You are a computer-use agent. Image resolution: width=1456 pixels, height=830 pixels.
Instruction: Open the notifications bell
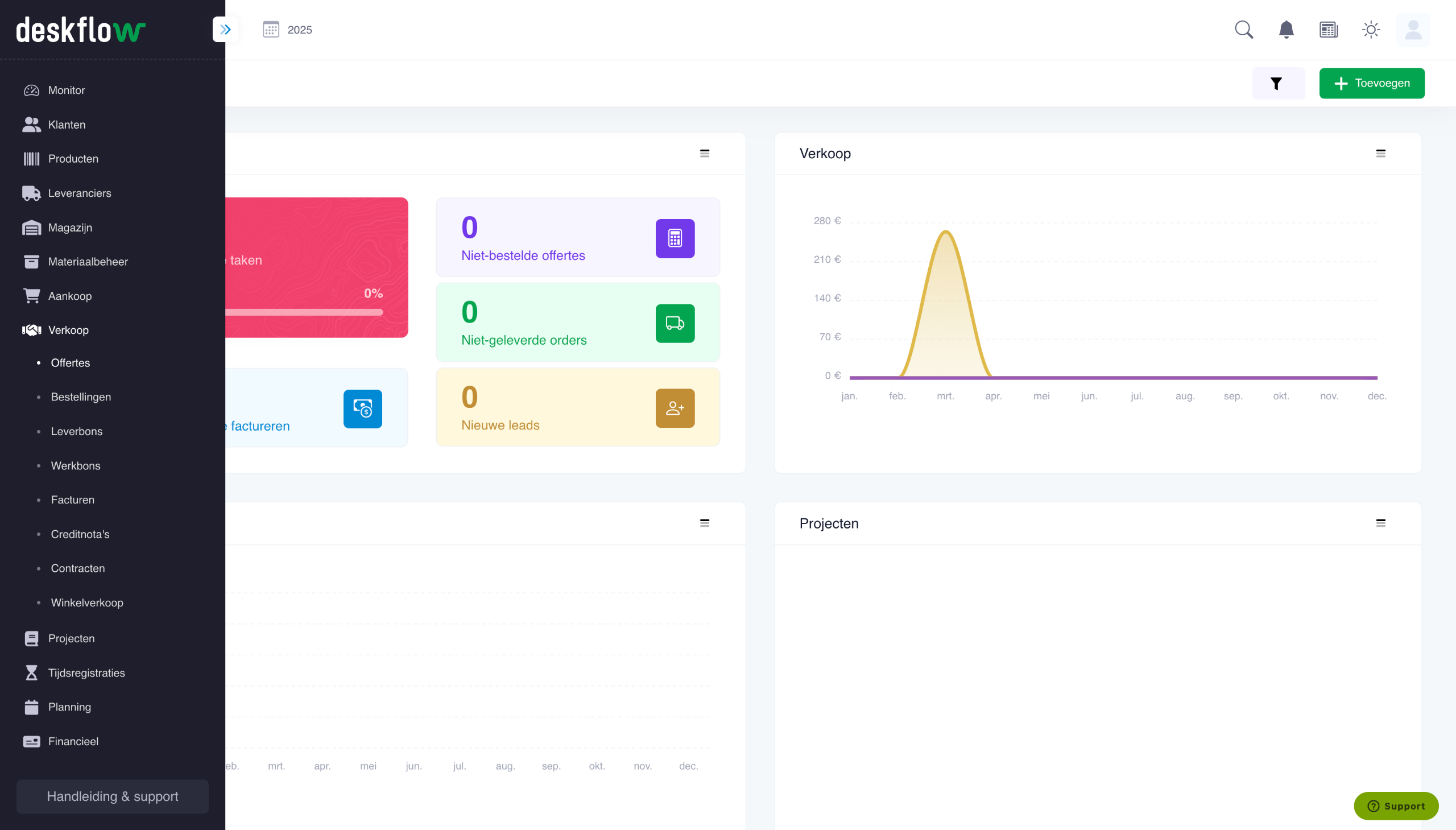[x=1286, y=30]
